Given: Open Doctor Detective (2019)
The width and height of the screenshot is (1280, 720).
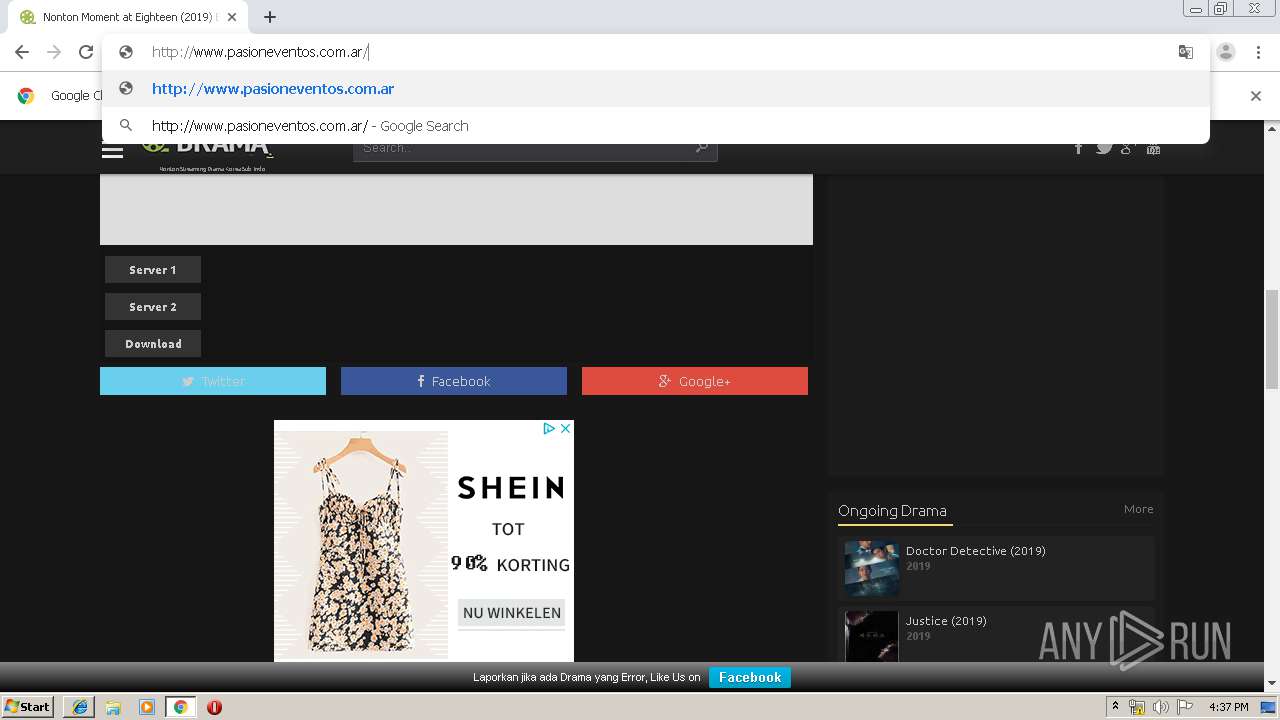Looking at the screenshot, I should click(976, 551).
